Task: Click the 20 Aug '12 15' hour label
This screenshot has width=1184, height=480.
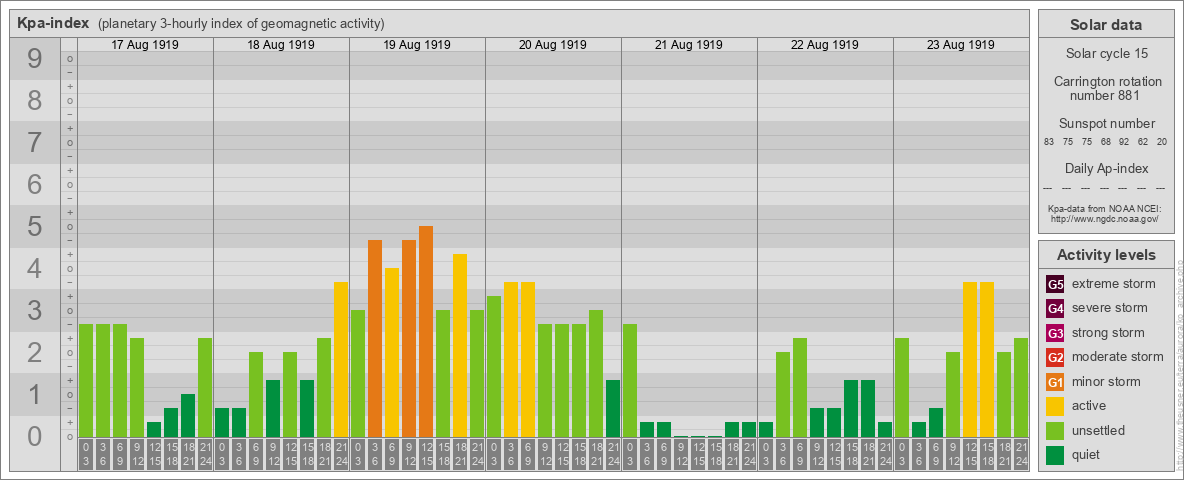Action: pos(561,455)
